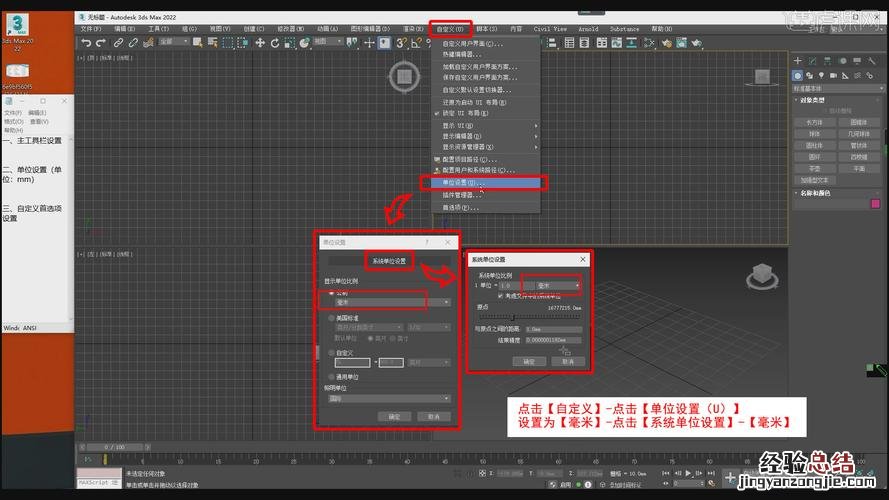Screen dimensions: 889x500
Task: Click the Redo arrow in main toolbar
Action: point(100,42)
